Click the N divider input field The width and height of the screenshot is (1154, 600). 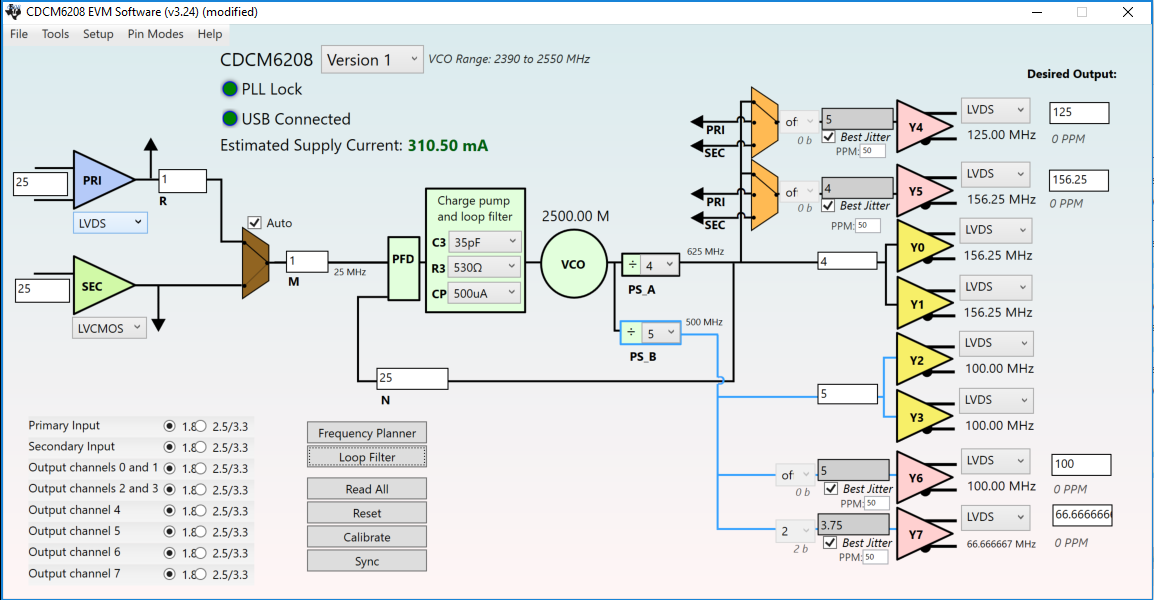tap(412, 378)
